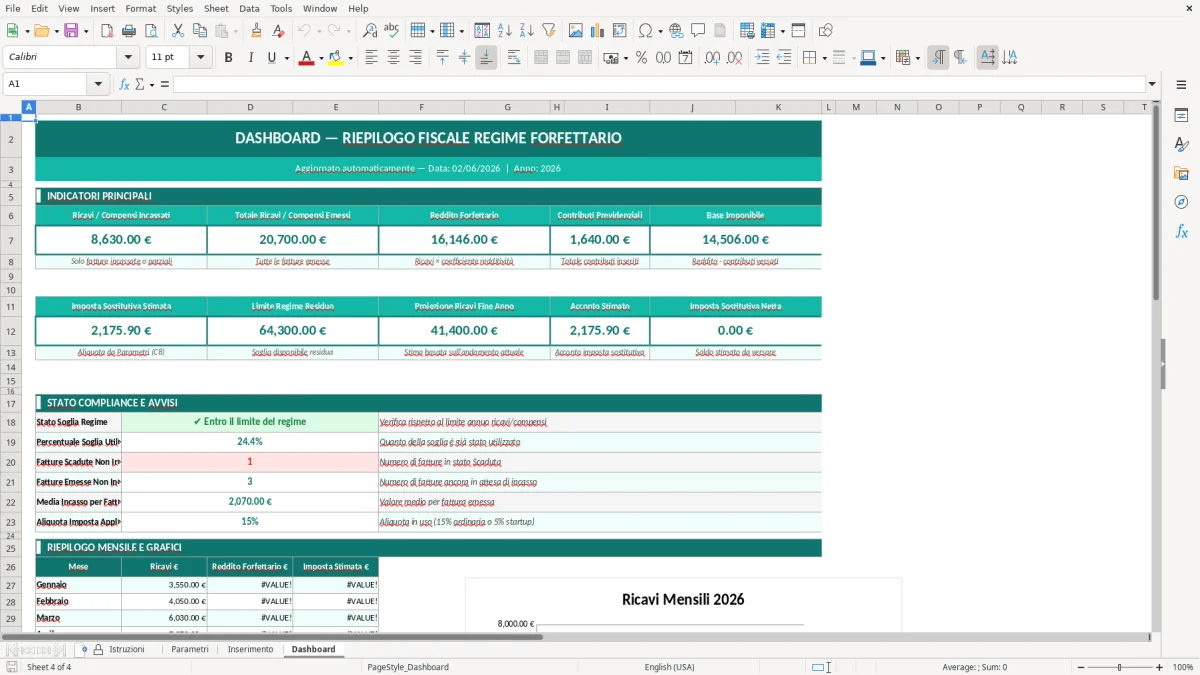Click the Cut scissors icon
Image resolution: width=1200 pixels, height=675 pixels.
pos(178,31)
